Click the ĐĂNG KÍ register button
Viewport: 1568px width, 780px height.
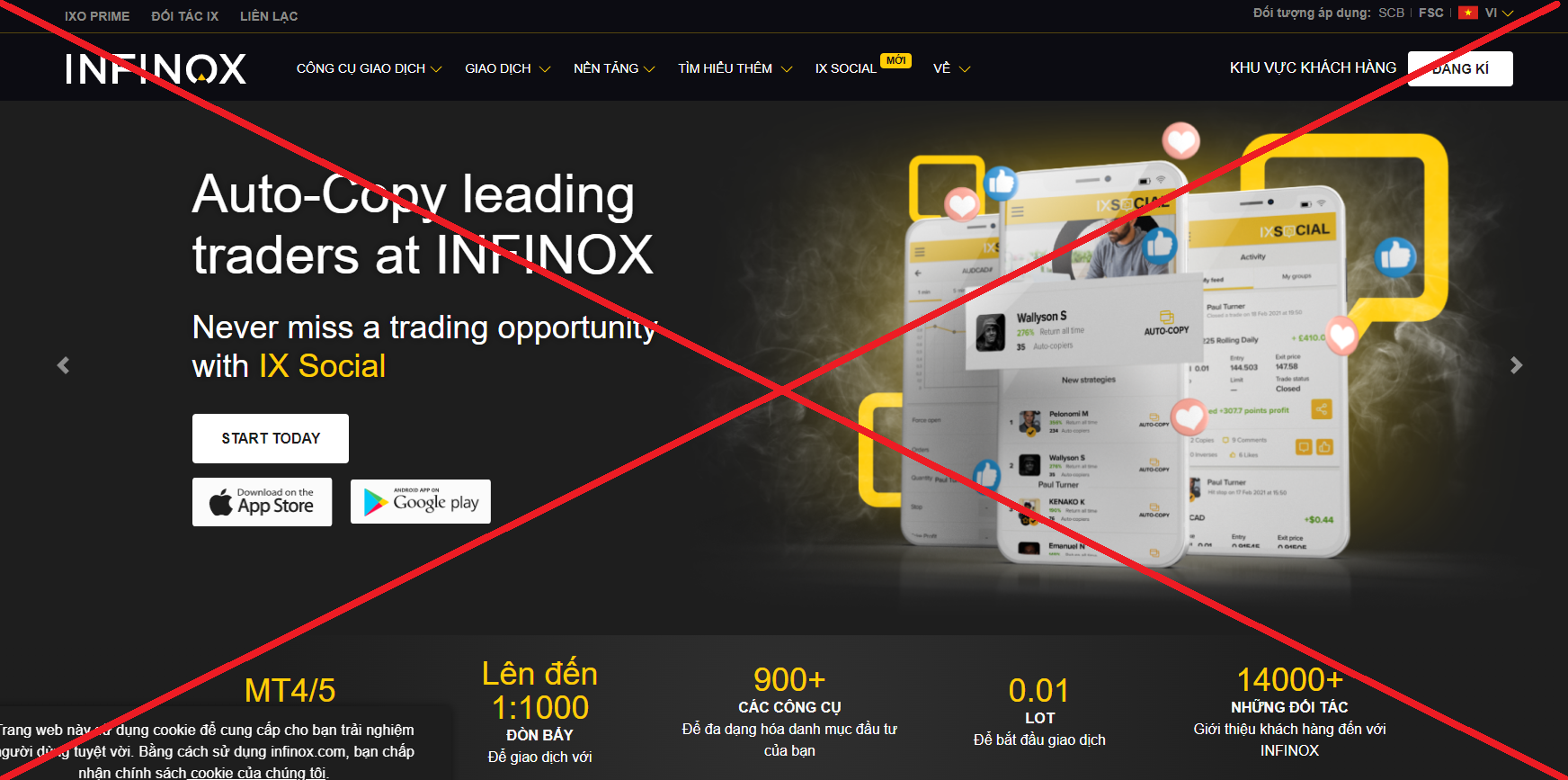[1460, 68]
